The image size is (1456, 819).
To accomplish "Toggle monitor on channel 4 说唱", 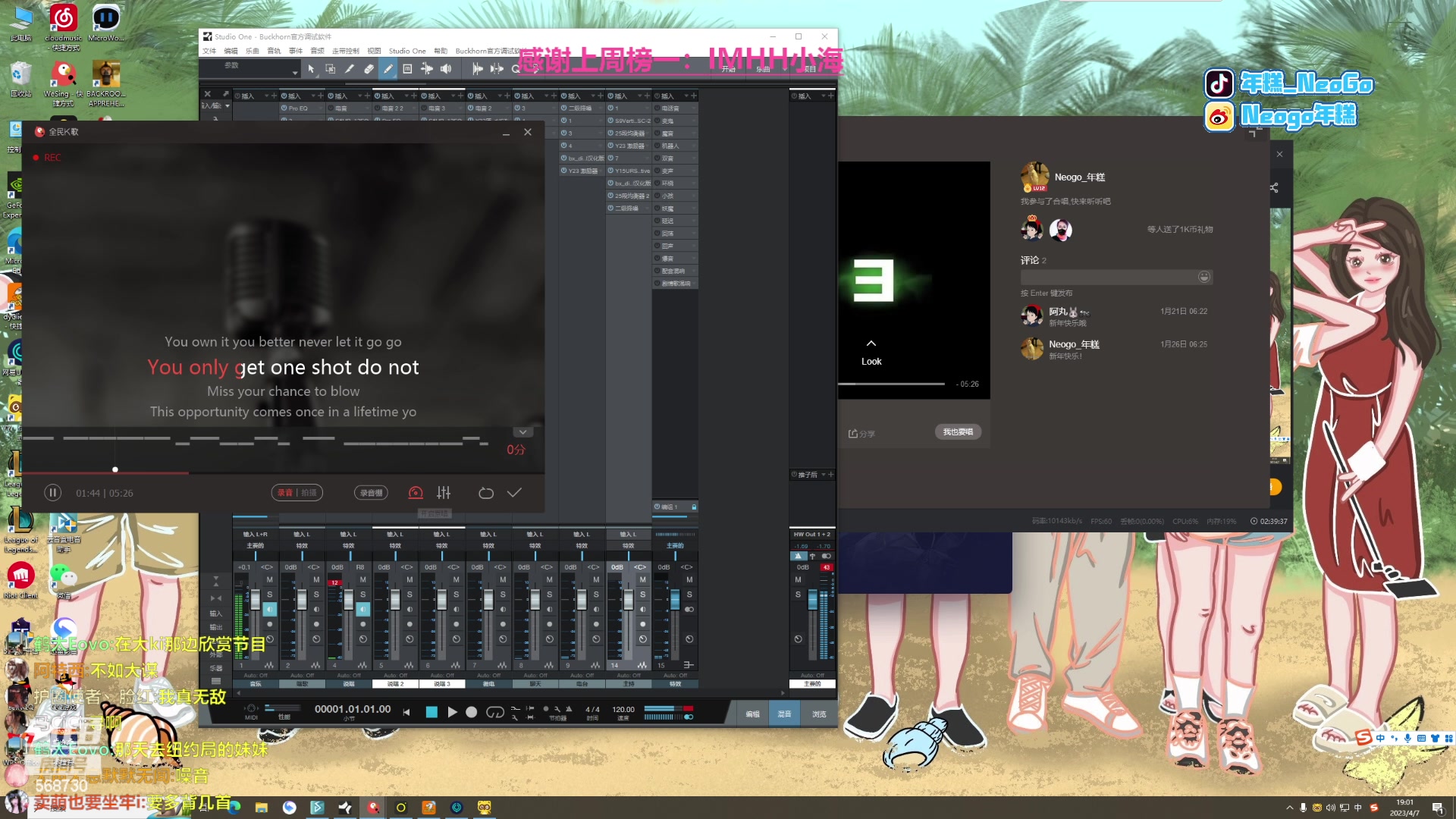I will pyautogui.click(x=362, y=609).
